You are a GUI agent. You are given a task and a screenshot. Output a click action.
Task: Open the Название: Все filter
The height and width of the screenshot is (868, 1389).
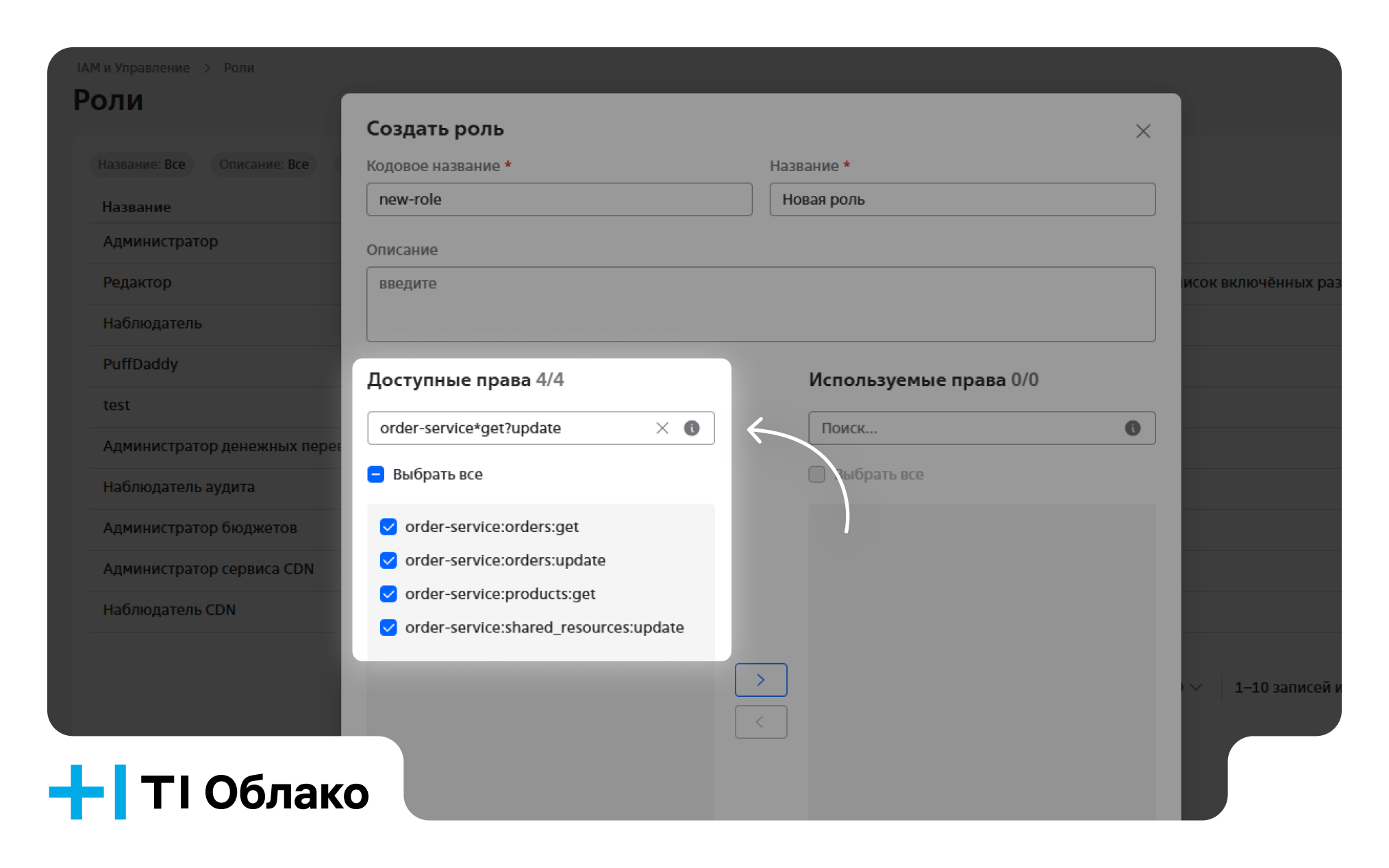pos(142,164)
